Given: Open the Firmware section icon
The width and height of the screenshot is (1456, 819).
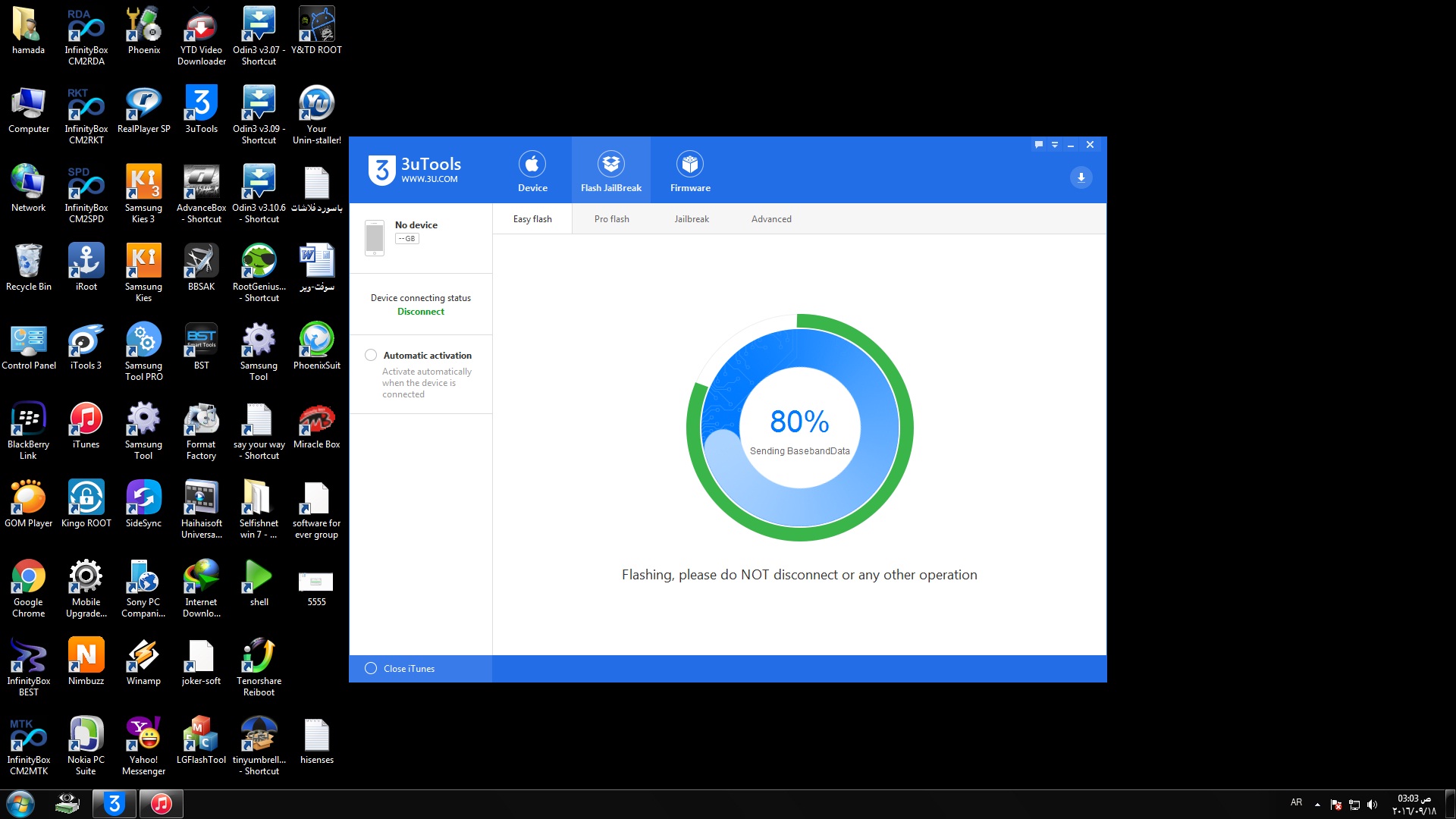Looking at the screenshot, I should (690, 171).
